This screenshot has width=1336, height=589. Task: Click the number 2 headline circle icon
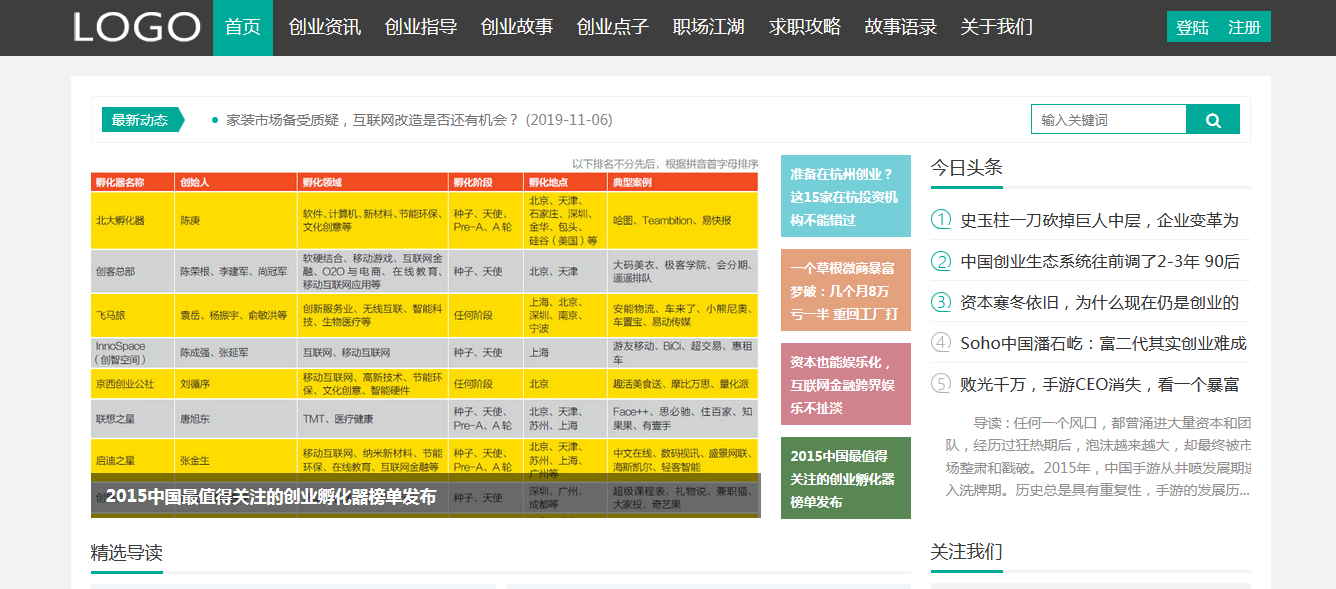[941, 261]
